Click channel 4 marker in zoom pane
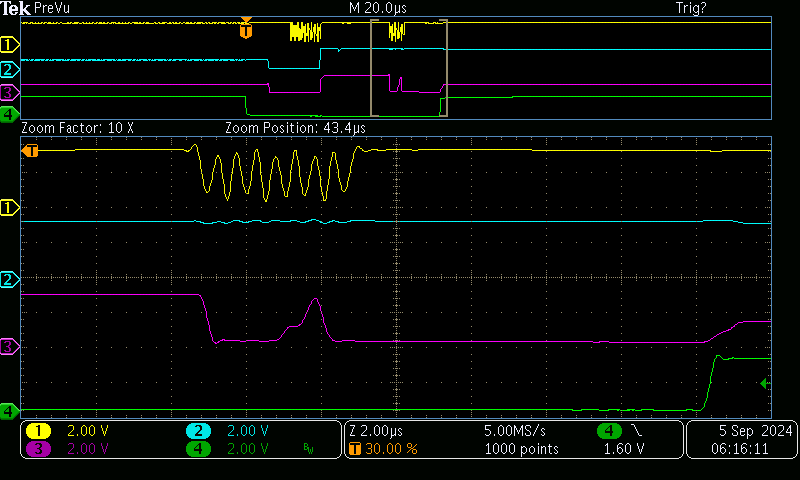The height and width of the screenshot is (480, 800). [9, 411]
